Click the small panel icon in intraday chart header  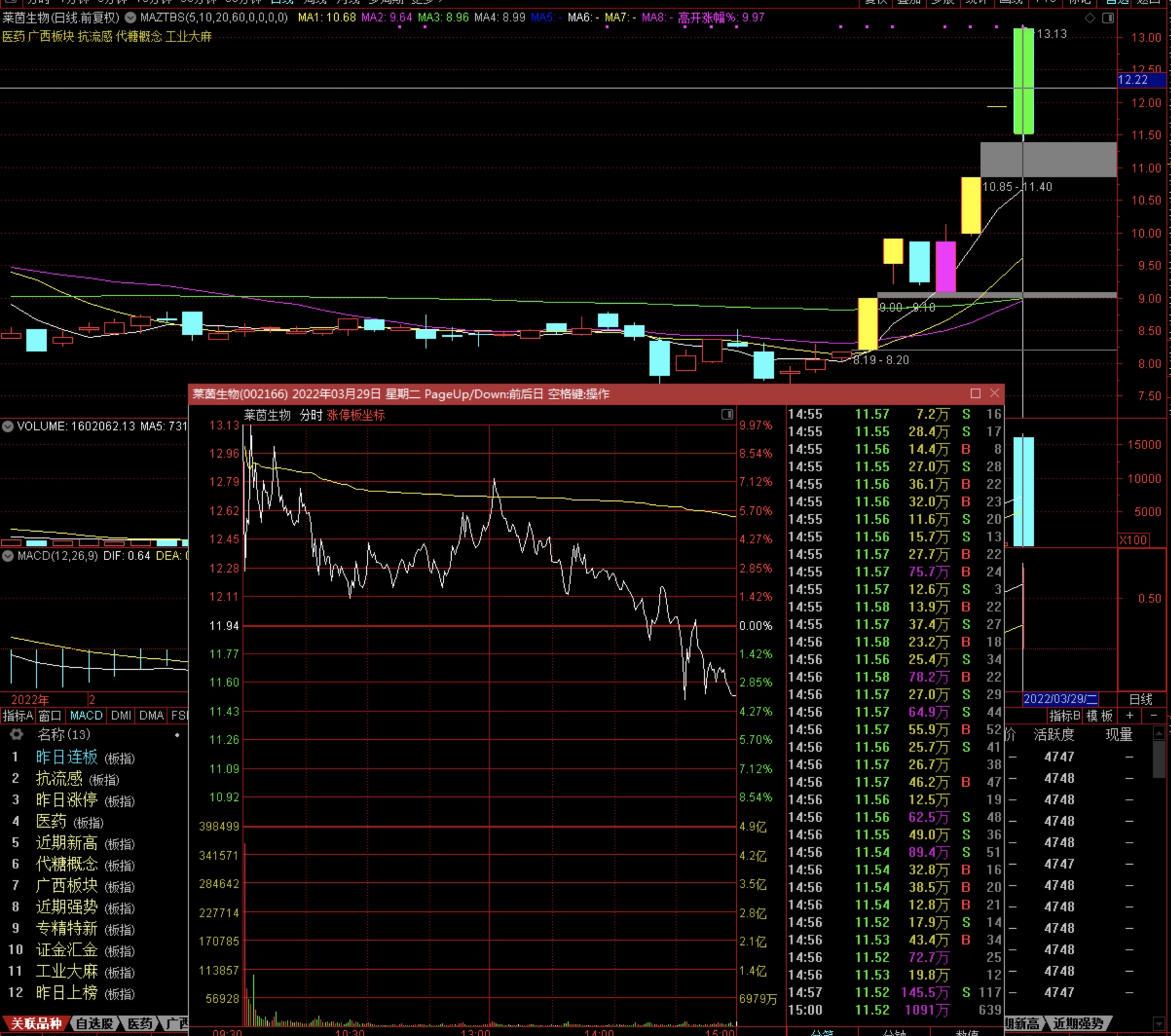click(727, 414)
